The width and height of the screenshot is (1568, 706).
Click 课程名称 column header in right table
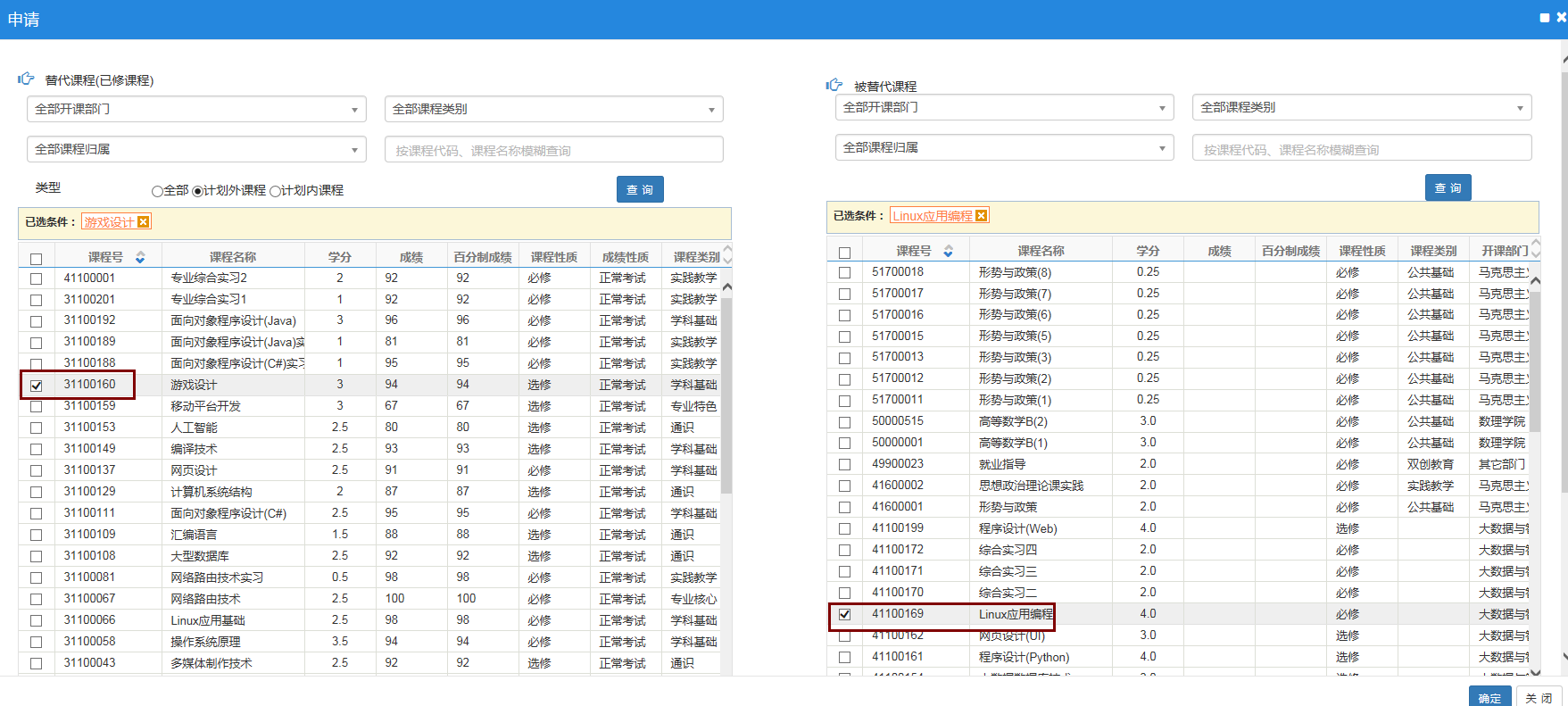(1041, 252)
